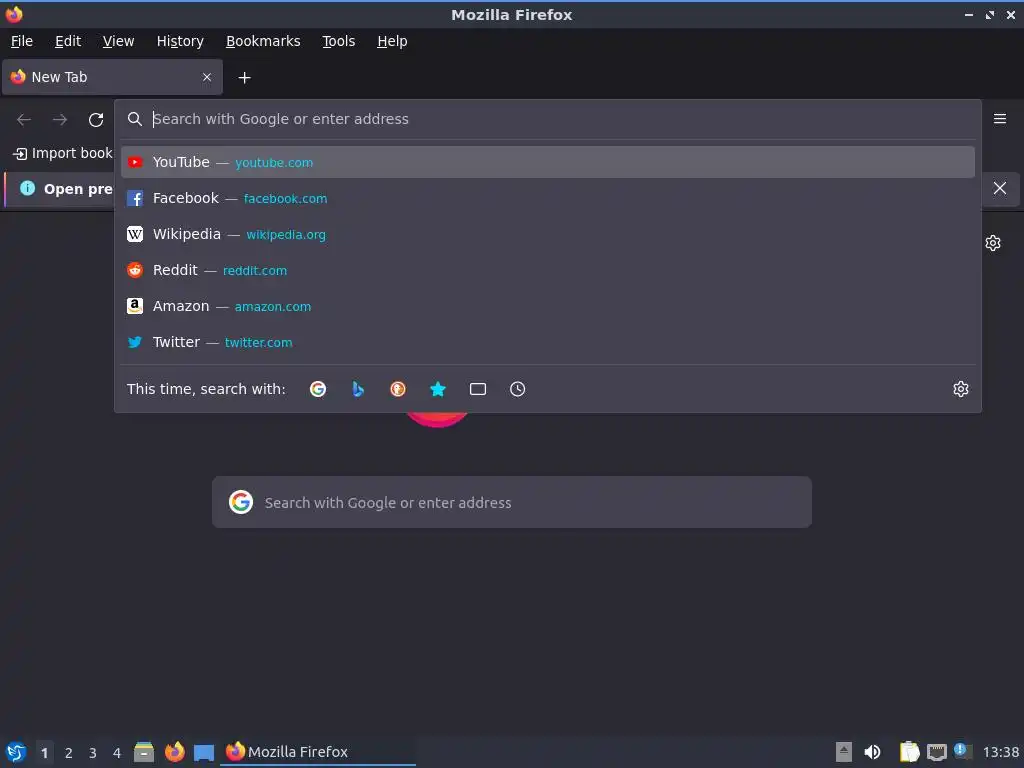This screenshot has width=1024, height=768.
Task: Switch to workspace 3
Action: 93,753
